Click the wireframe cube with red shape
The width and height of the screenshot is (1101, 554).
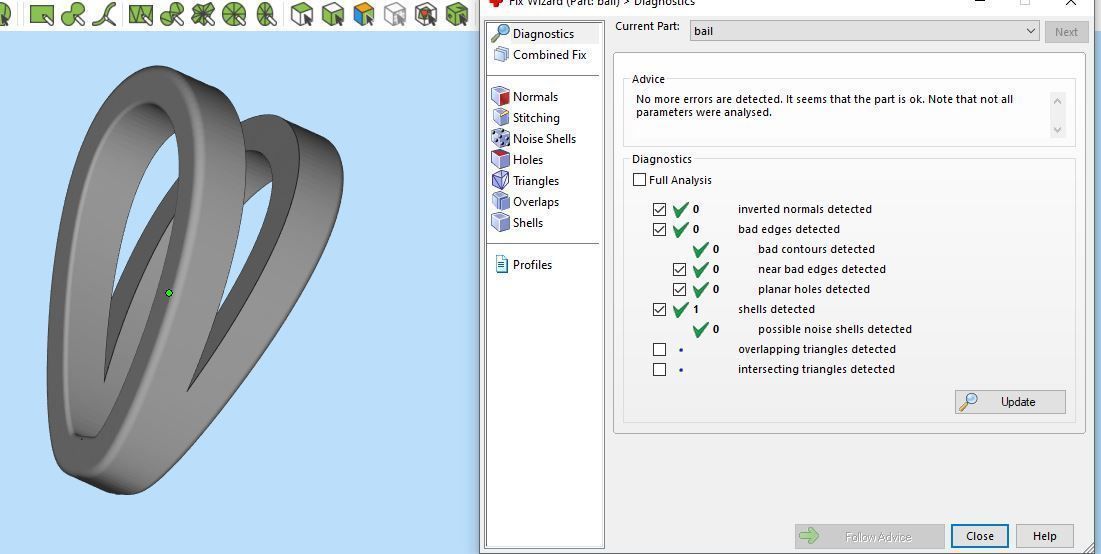pyautogui.click(x=426, y=14)
